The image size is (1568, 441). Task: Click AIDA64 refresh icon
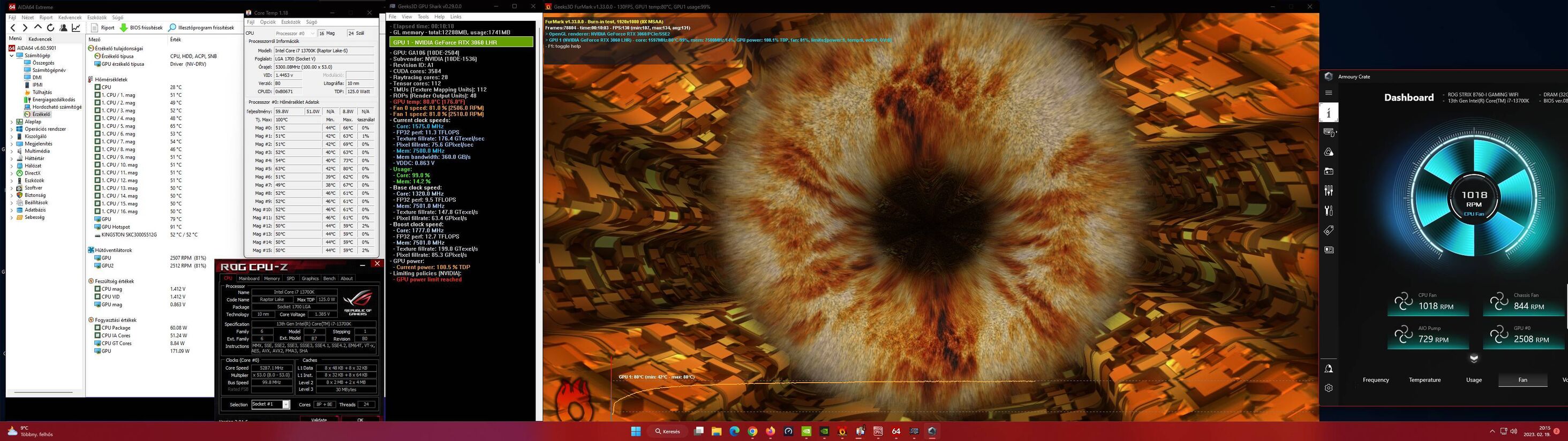click(50, 28)
